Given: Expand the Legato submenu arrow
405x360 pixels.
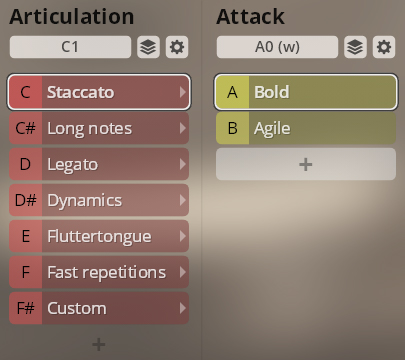Looking at the screenshot, I should point(182,164).
